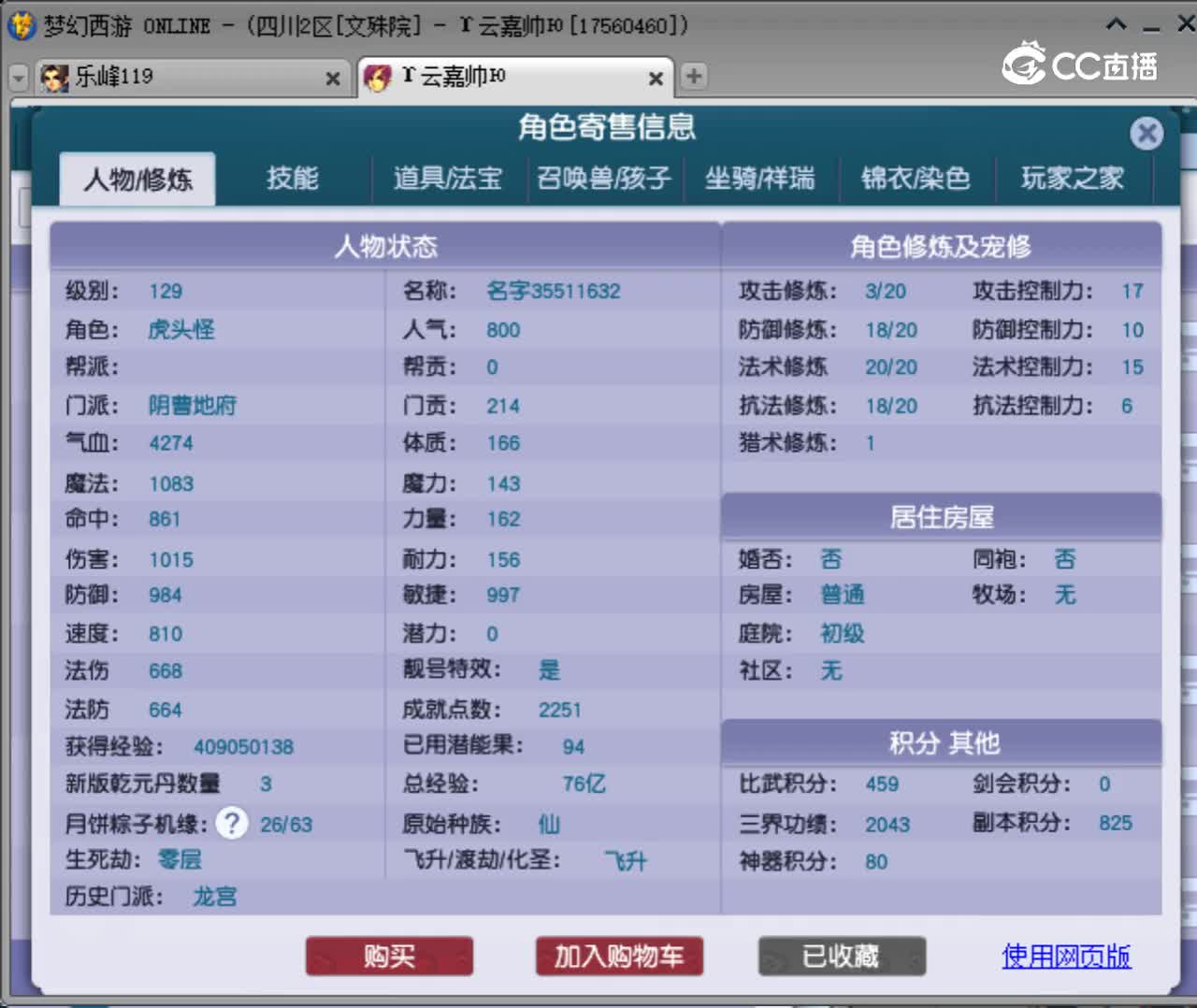Click the 比武积分 value 459
Screen dimensions: 1197x1008
[882, 785]
